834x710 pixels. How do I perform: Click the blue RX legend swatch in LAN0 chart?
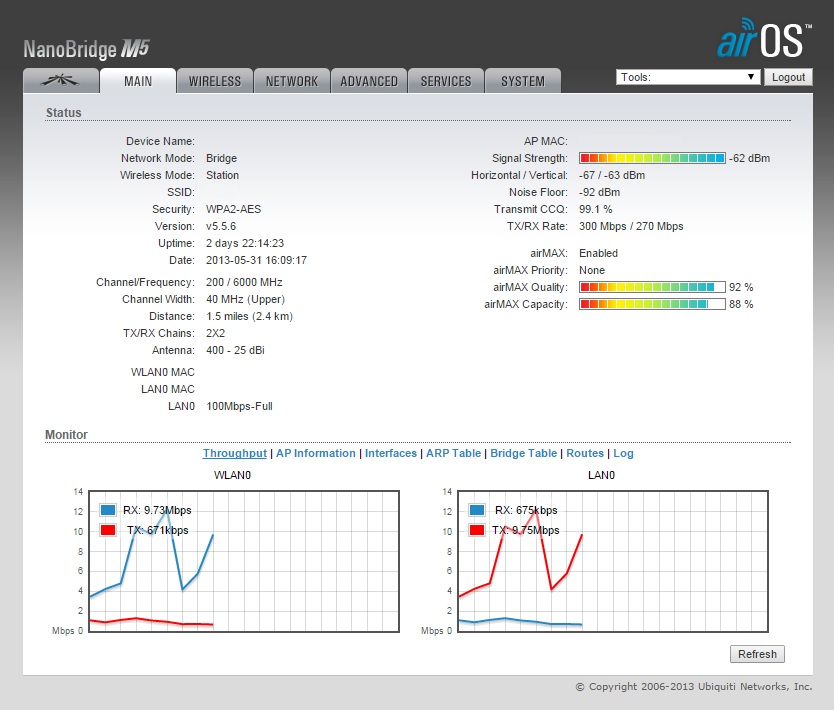pyautogui.click(x=477, y=510)
